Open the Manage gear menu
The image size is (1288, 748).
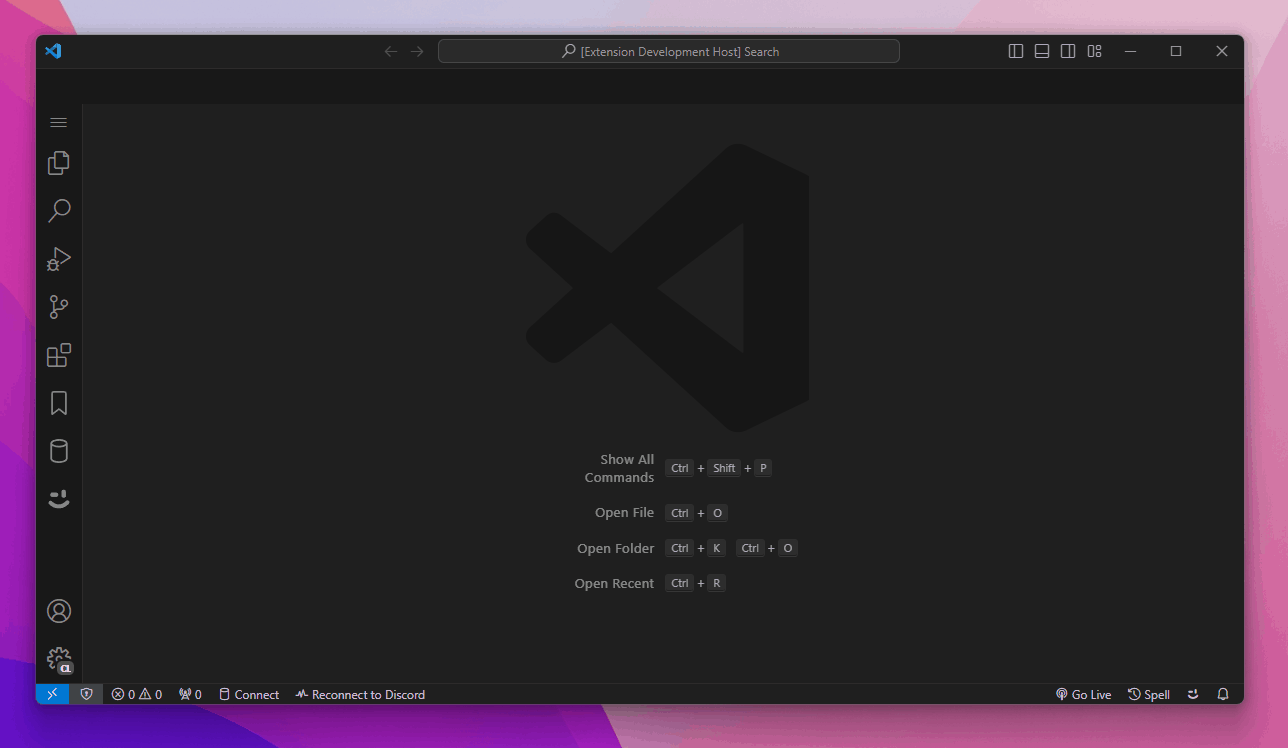click(x=59, y=659)
